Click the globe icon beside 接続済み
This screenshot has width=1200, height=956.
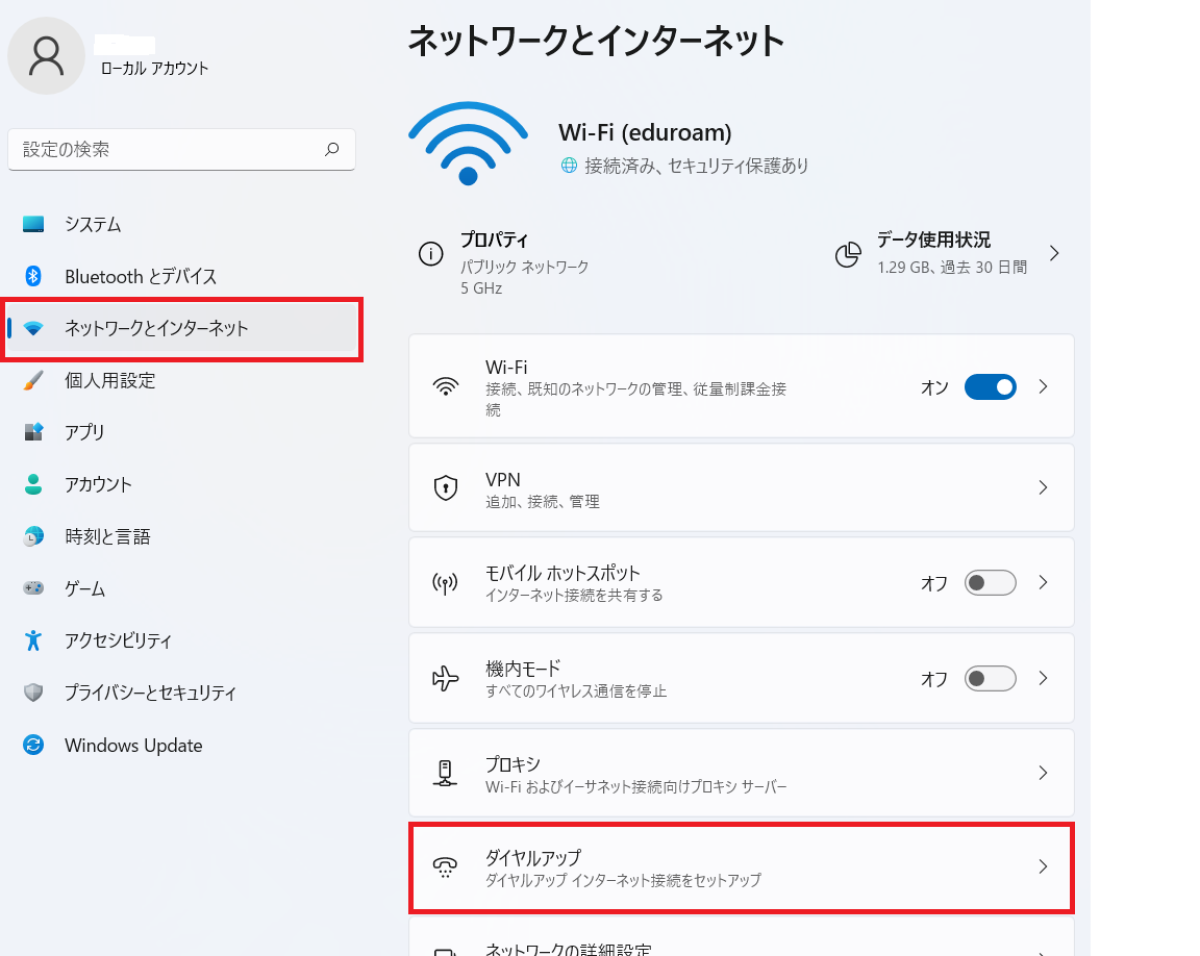(569, 166)
